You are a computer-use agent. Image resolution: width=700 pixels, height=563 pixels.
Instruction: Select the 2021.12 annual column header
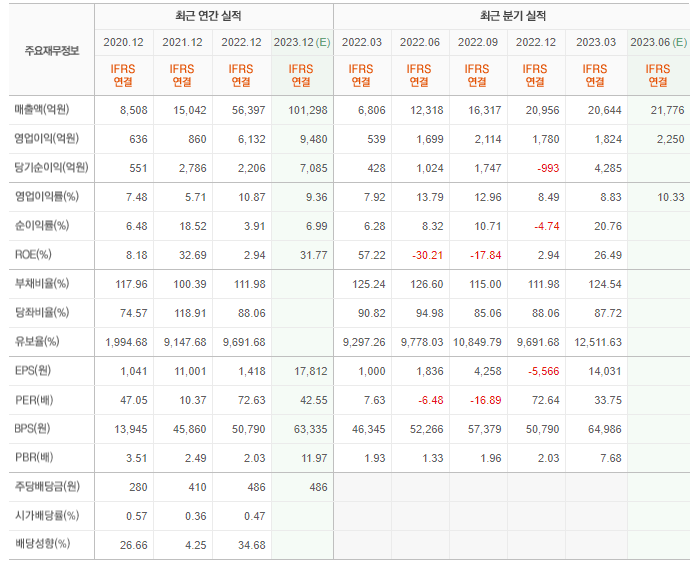[x=182, y=42]
